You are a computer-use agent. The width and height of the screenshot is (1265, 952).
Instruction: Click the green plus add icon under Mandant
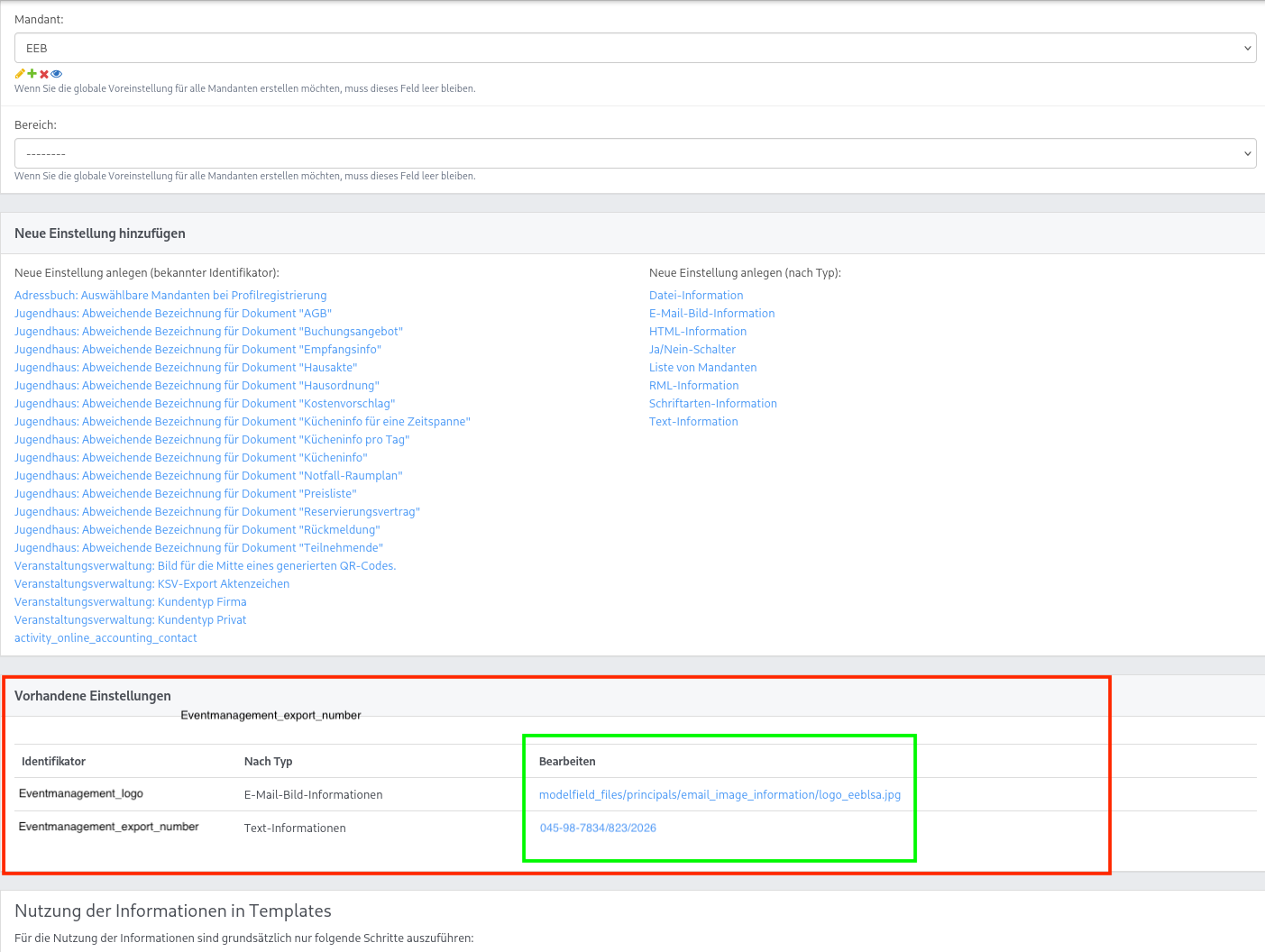[x=32, y=74]
